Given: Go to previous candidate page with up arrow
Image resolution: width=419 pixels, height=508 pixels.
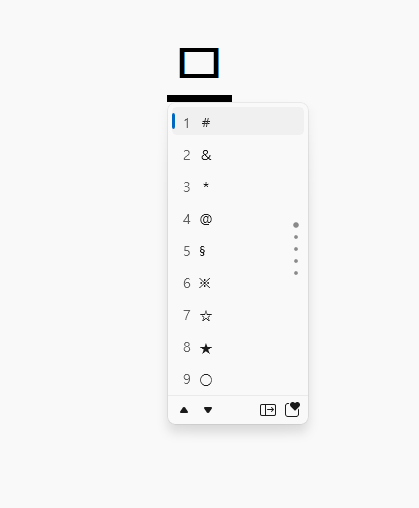Looking at the screenshot, I should click(x=184, y=410).
